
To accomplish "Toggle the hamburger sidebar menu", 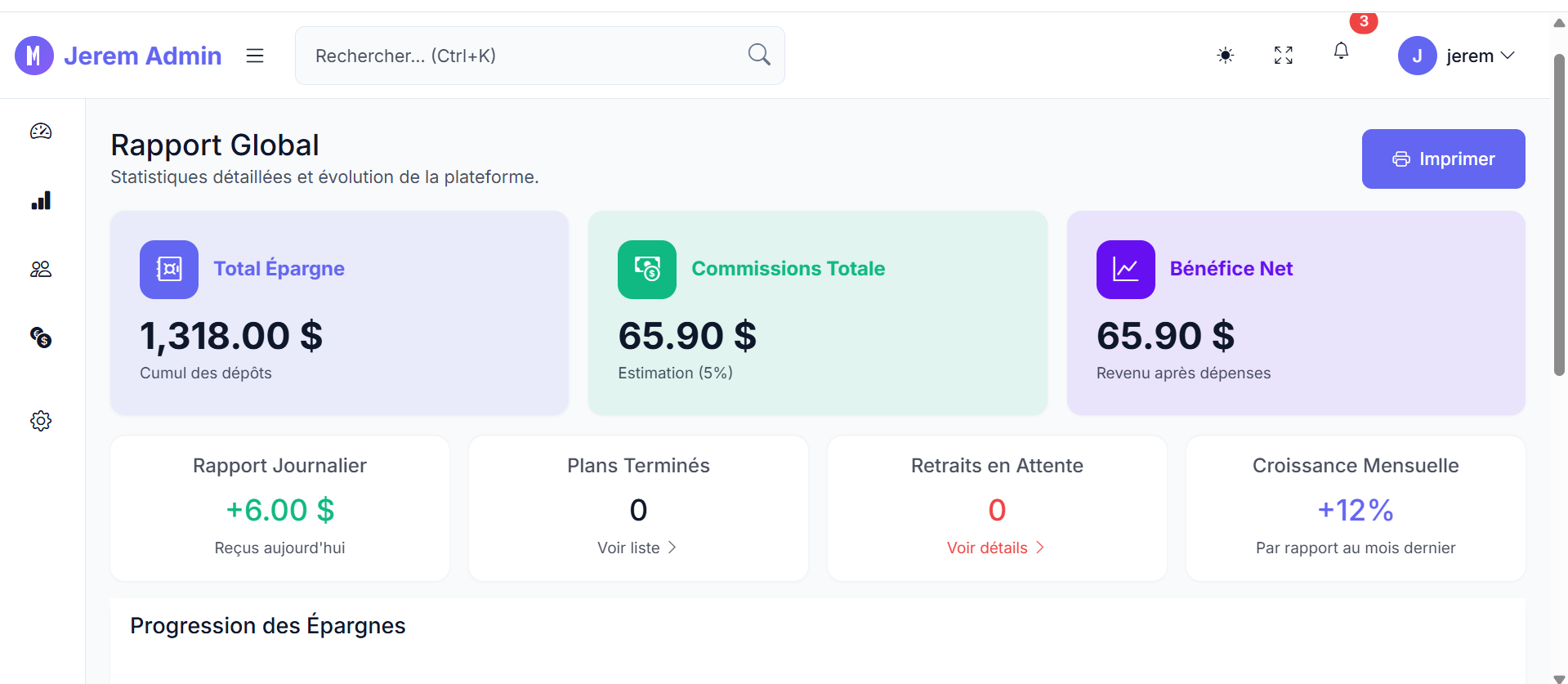I will point(255,56).
